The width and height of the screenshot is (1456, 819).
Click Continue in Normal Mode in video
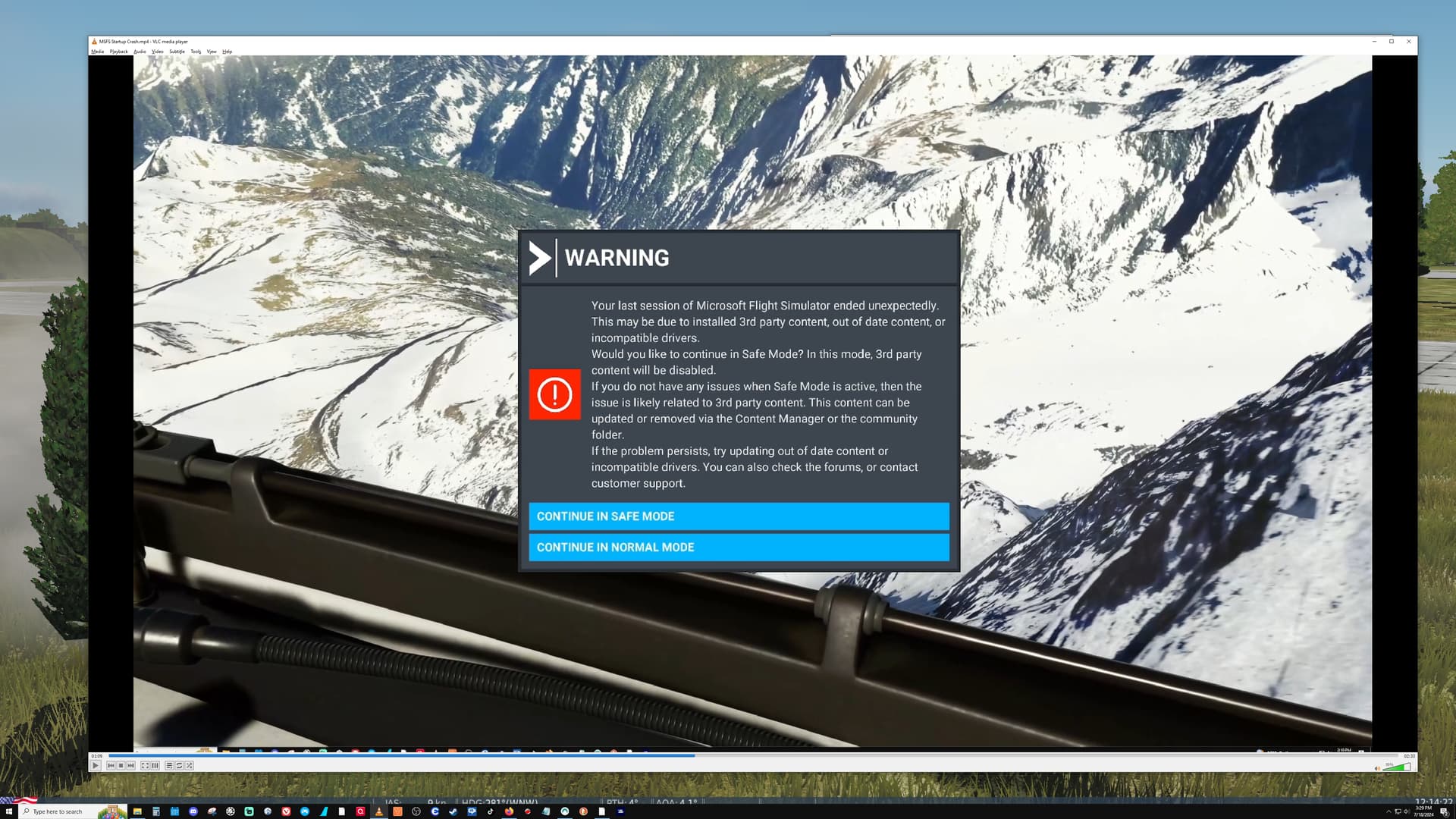tap(739, 548)
